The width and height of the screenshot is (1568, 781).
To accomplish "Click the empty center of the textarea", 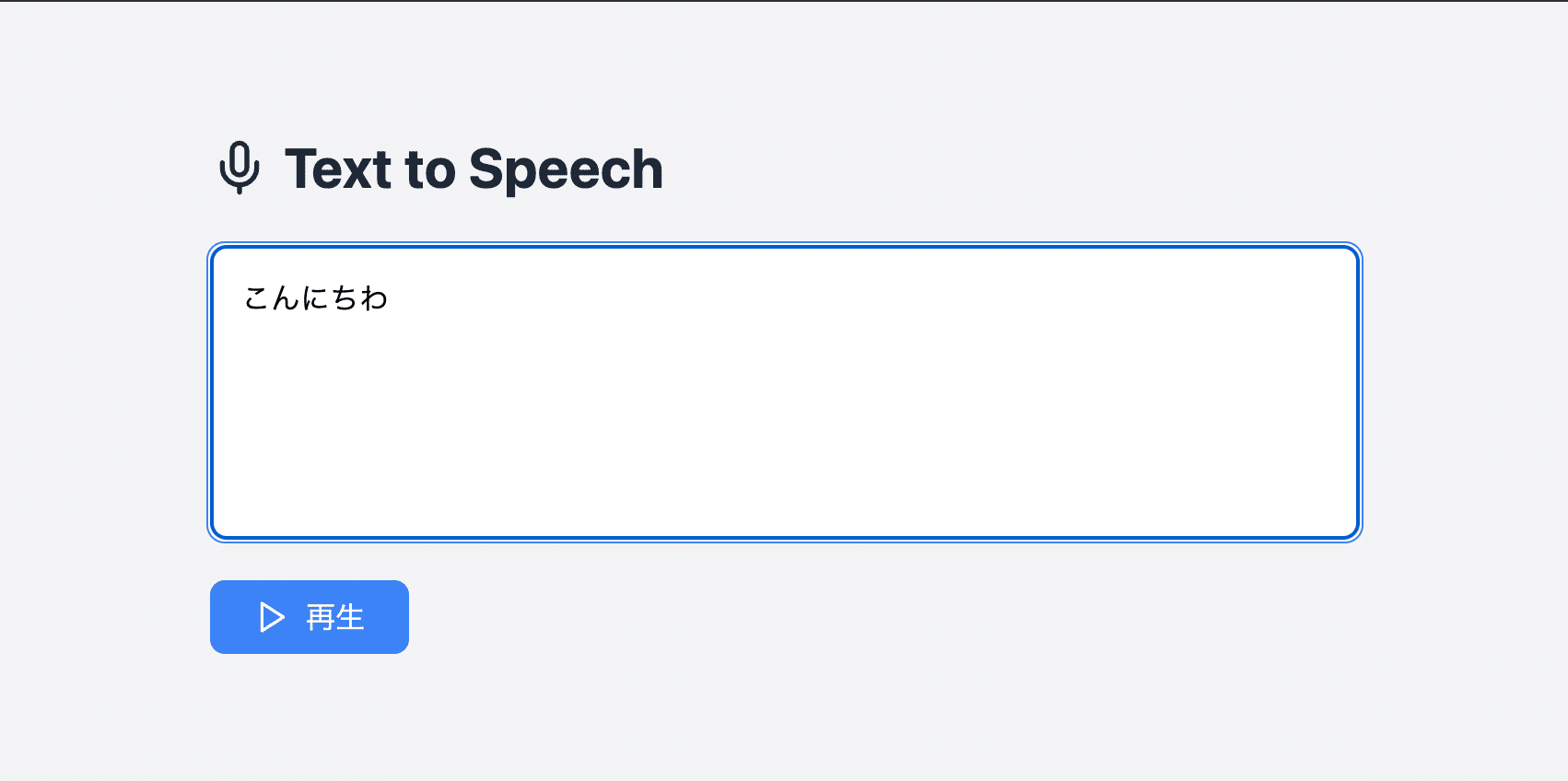I will click(785, 392).
